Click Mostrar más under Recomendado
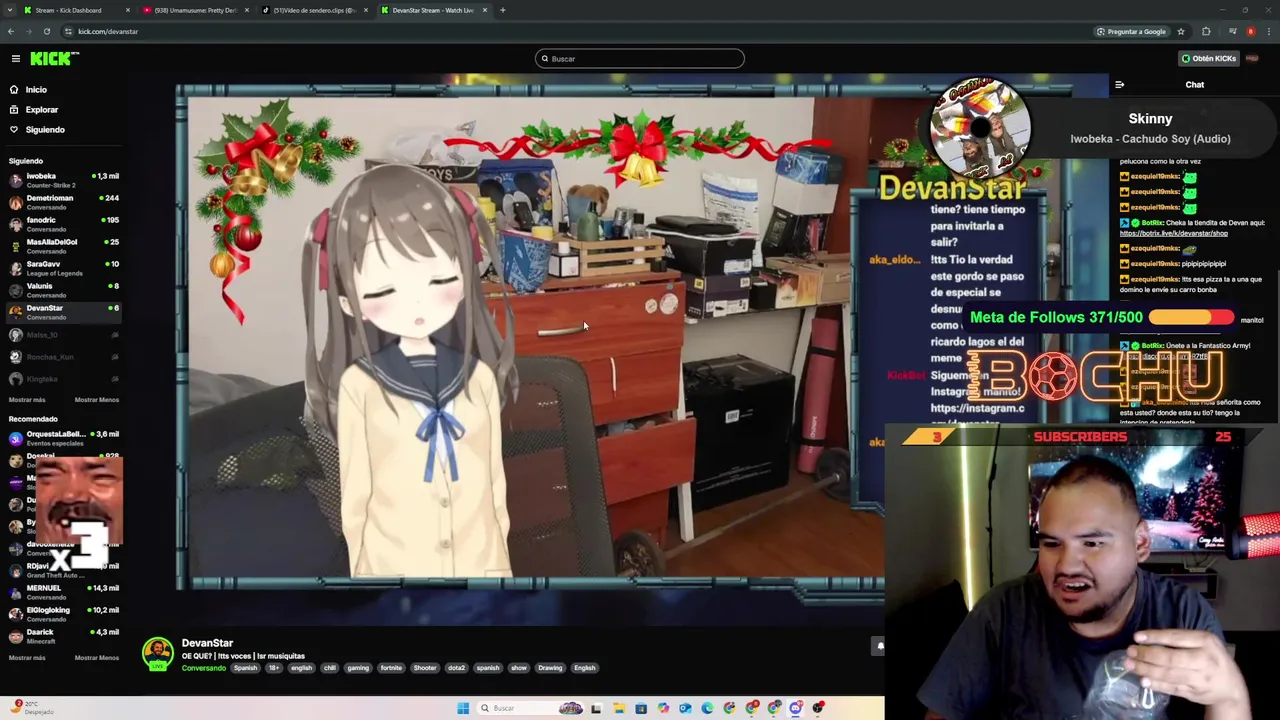 pos(27,658)
